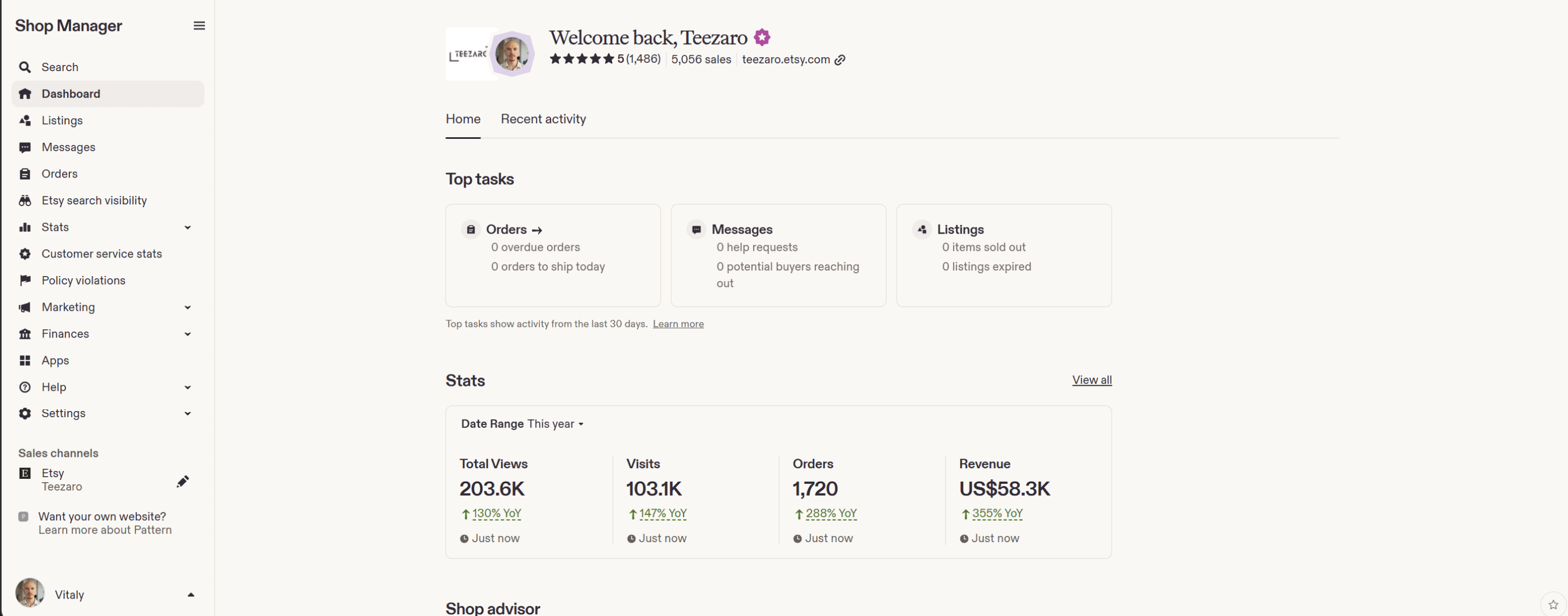
Task: Click the Messages card chat icon
Action: [696, 230]
